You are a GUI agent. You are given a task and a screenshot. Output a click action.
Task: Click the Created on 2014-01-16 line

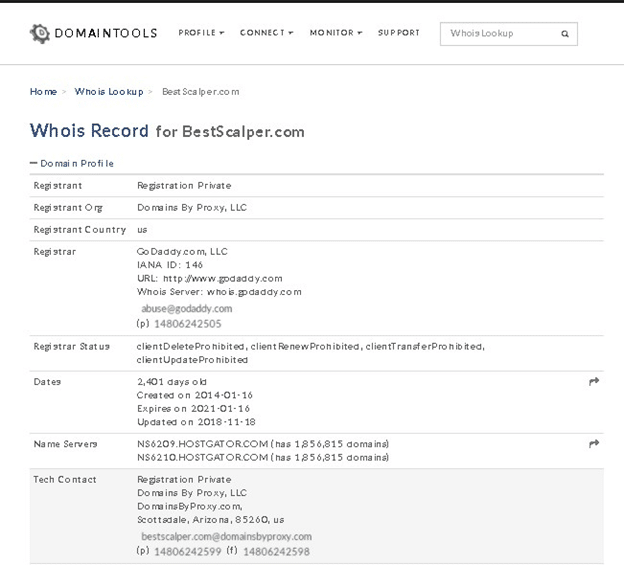(195, 396)
